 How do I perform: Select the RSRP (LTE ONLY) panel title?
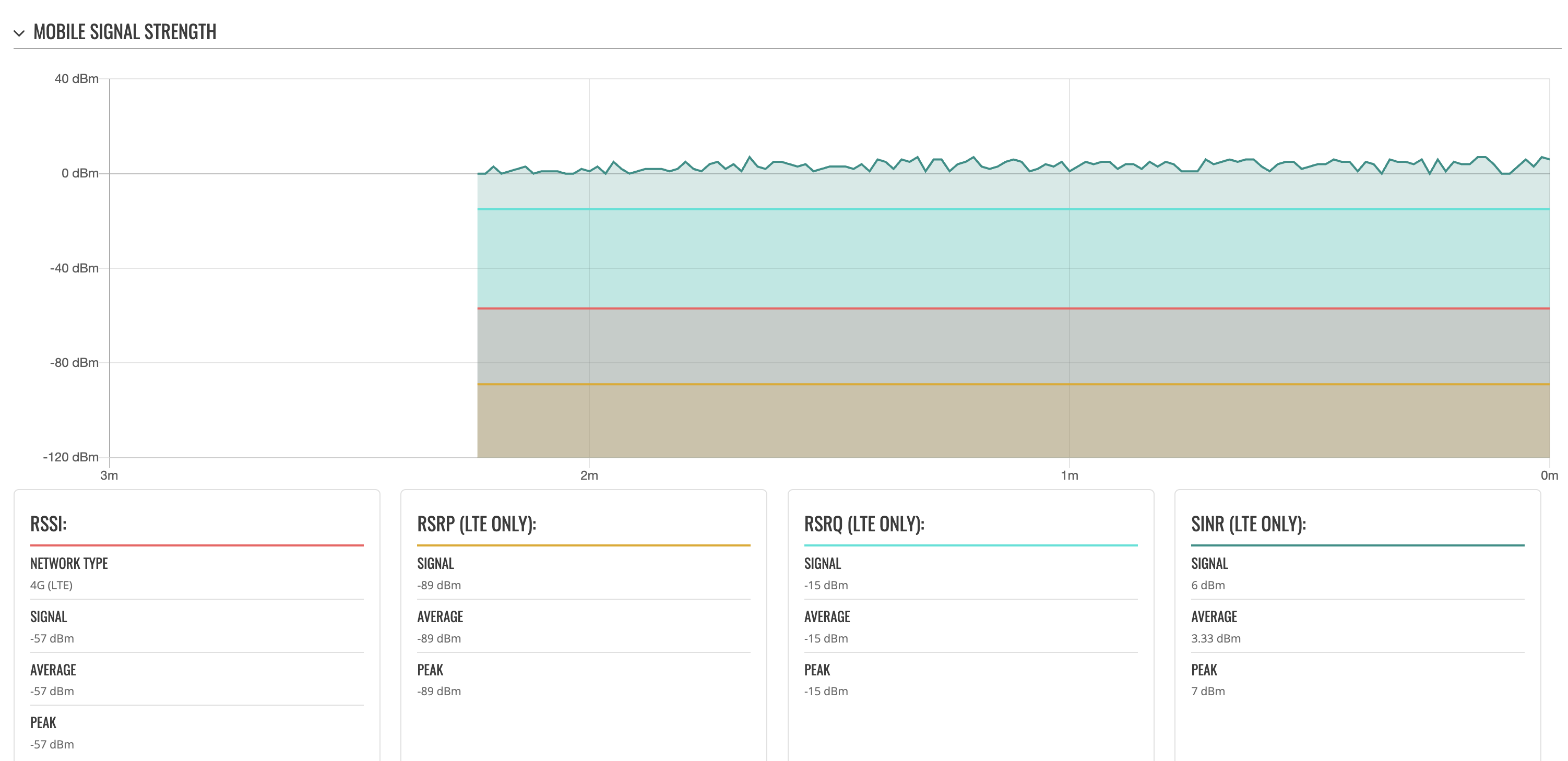[477, 524]
